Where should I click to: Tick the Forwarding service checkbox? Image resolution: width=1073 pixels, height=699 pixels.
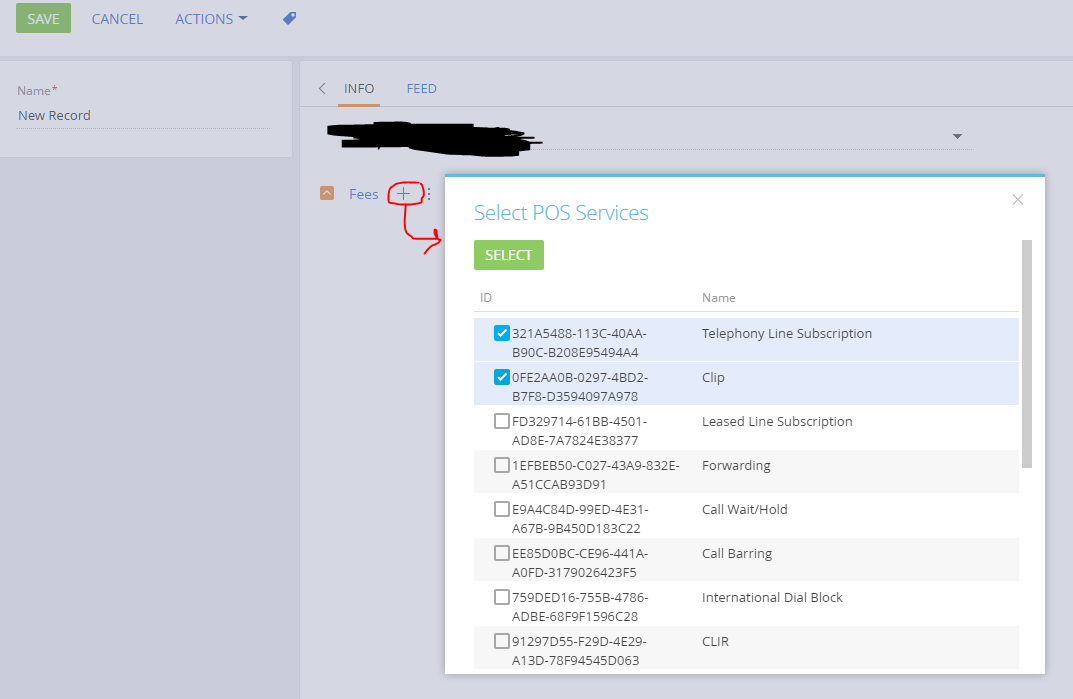point(502,465)
